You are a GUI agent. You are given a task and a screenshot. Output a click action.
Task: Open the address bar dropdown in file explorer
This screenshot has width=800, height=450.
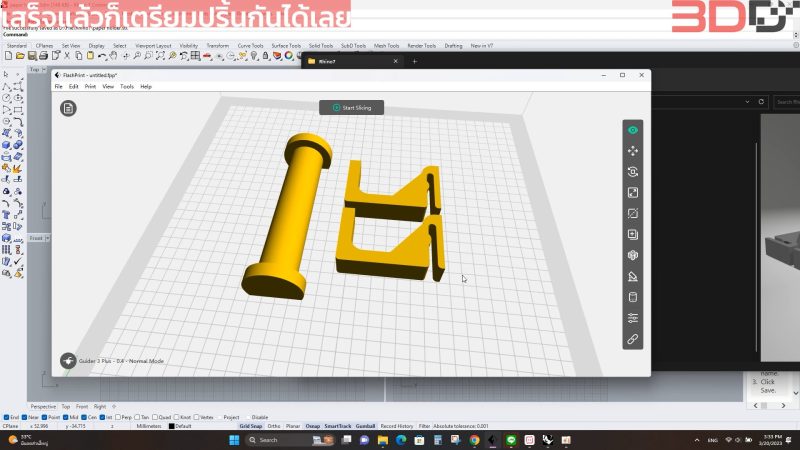pyautogui.click(x=747, y=102)
